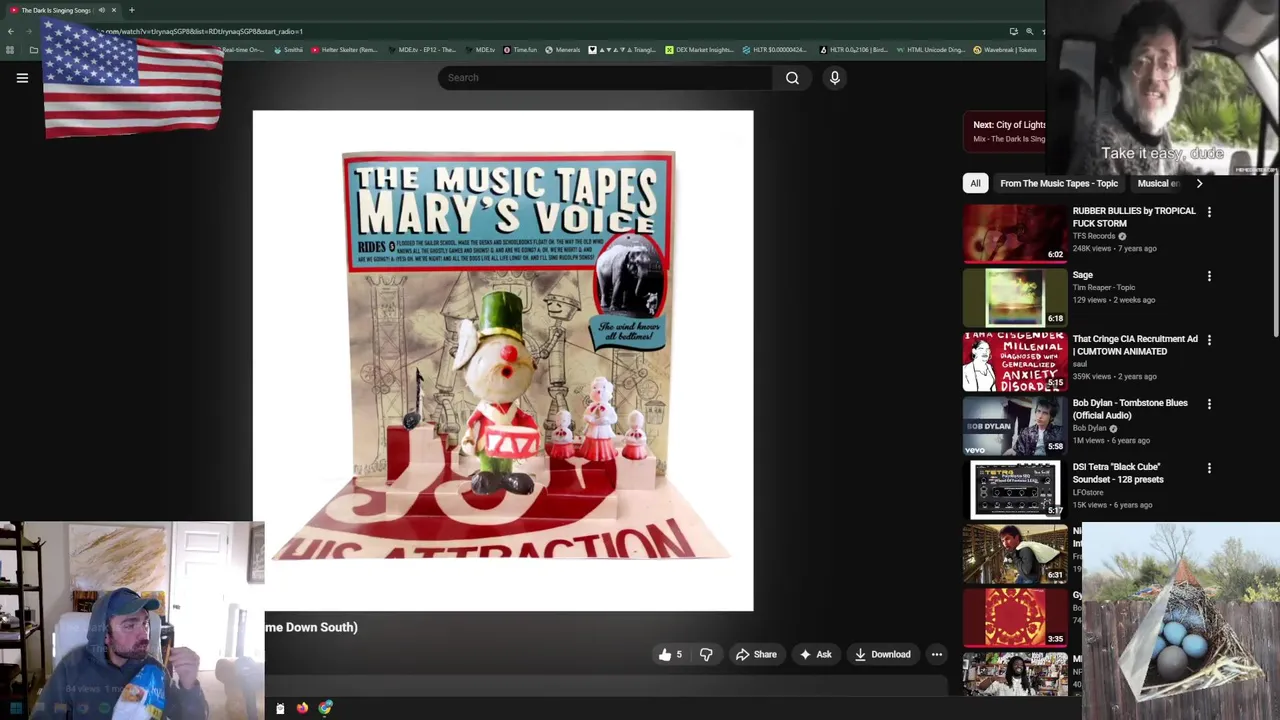Download the video
Image resolution: width=1280 pixels, height=720 pixels.
tap(882, 655)
